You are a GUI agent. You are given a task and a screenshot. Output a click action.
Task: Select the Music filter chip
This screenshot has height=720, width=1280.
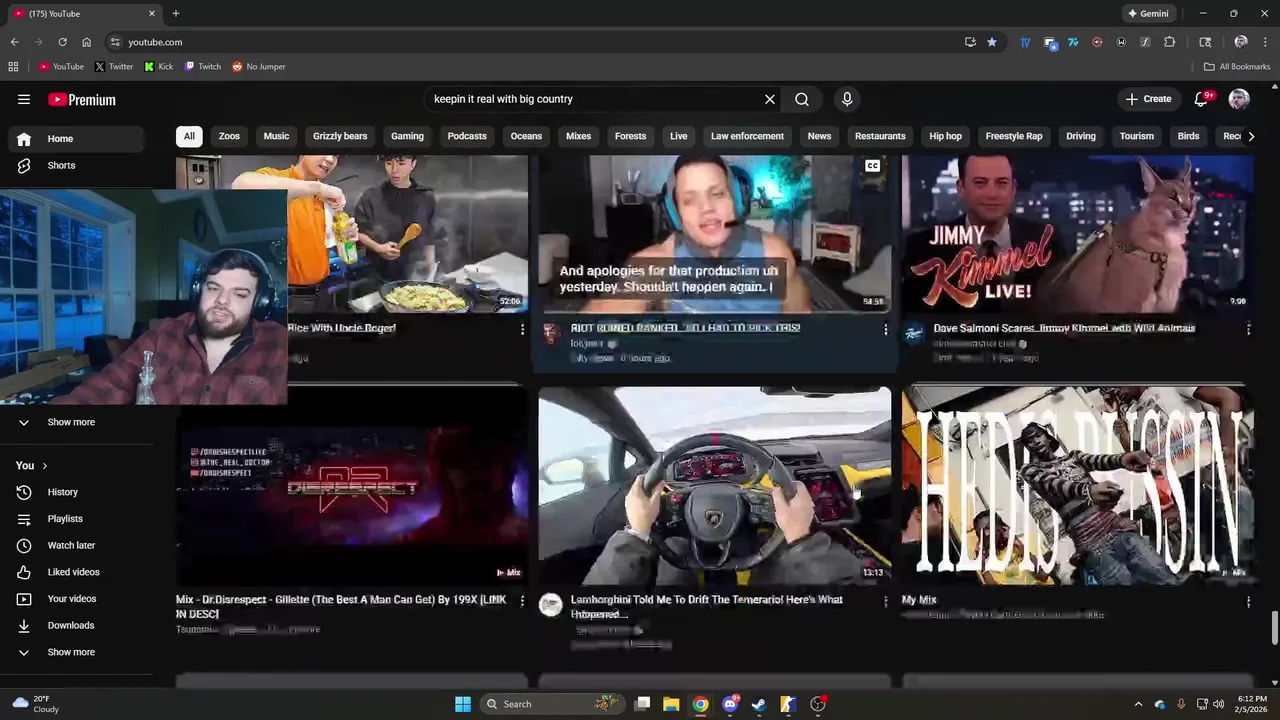click(x=276, y=136)
